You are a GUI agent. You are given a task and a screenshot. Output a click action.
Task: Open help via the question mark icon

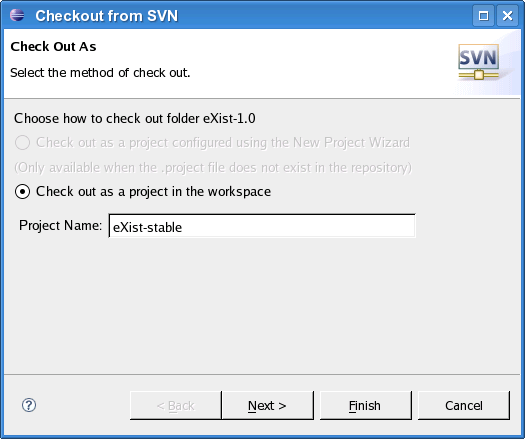pos(29,405)
